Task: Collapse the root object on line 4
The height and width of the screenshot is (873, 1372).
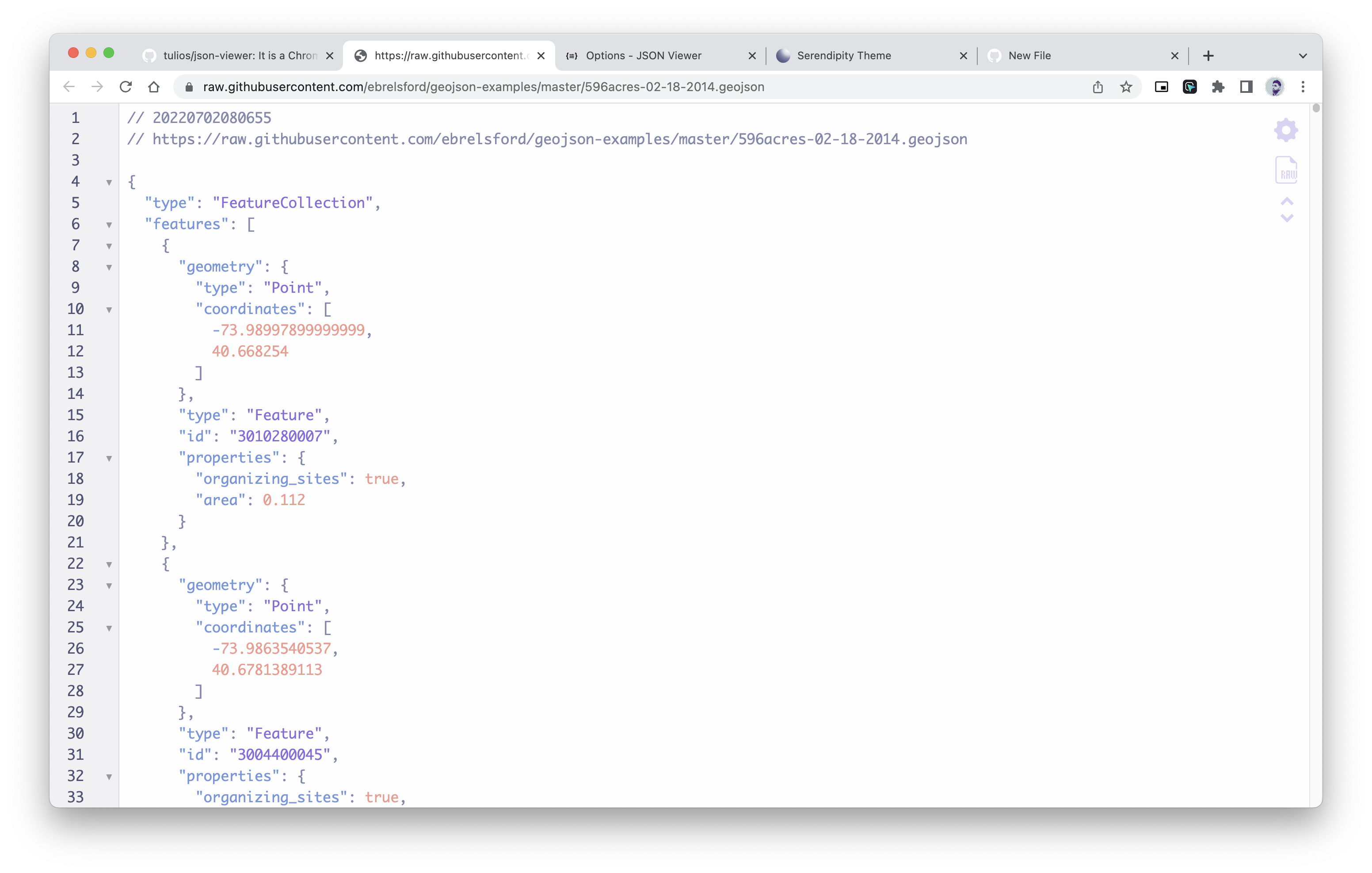Action: pyautogui.click(x=109, y=183)
